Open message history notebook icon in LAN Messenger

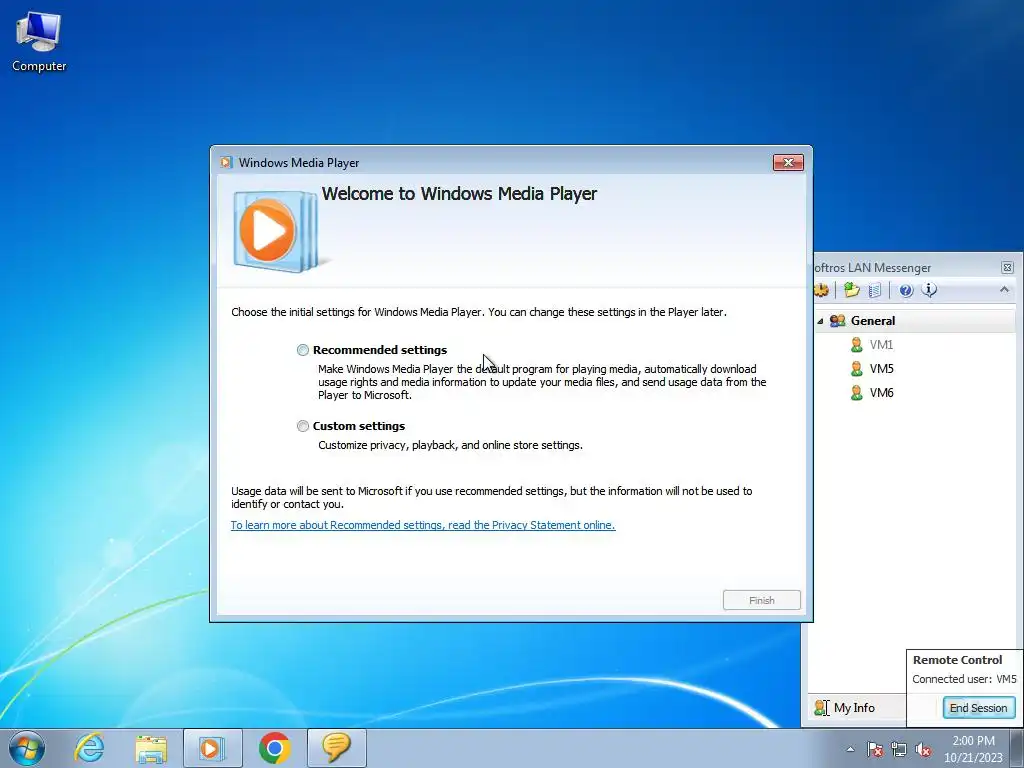875,290
